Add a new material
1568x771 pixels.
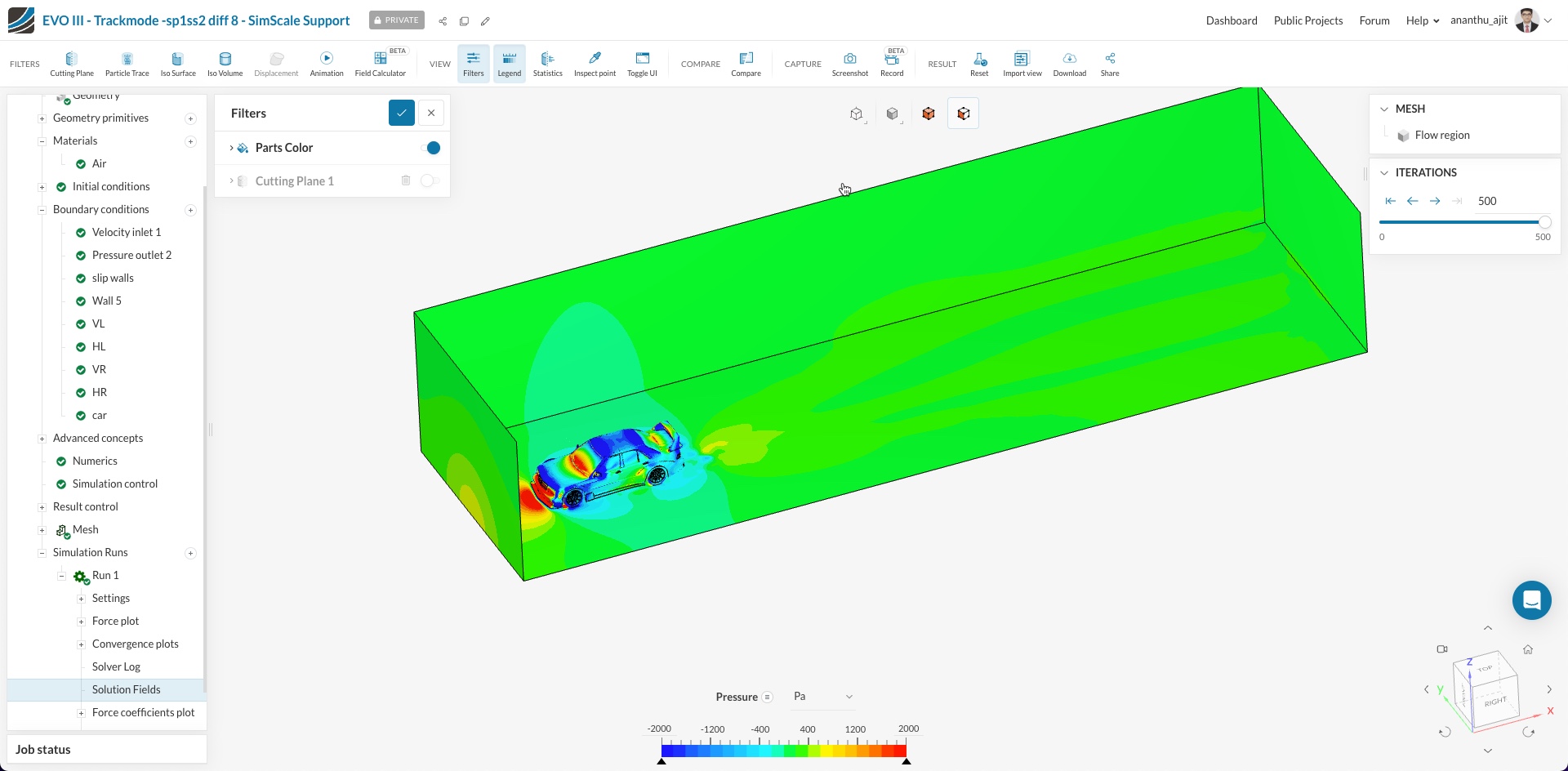(x=190, y=141)
